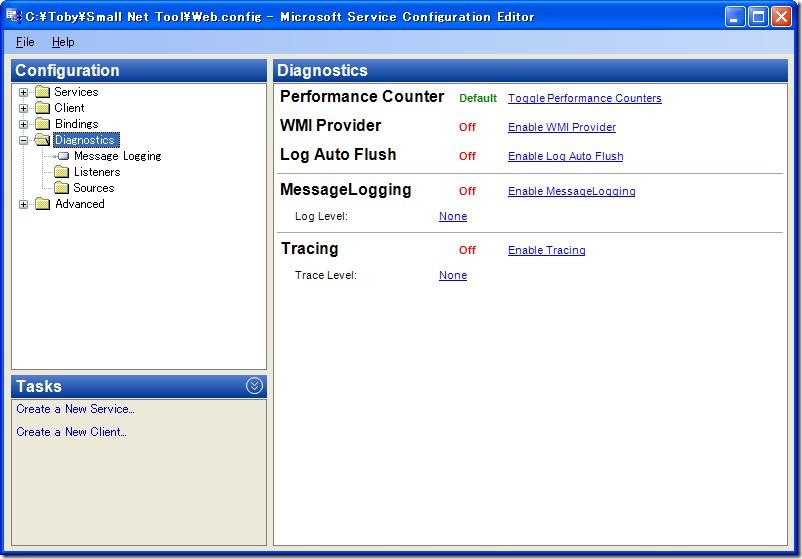Click the WMI Provider heading

click(x=330, y=126)
